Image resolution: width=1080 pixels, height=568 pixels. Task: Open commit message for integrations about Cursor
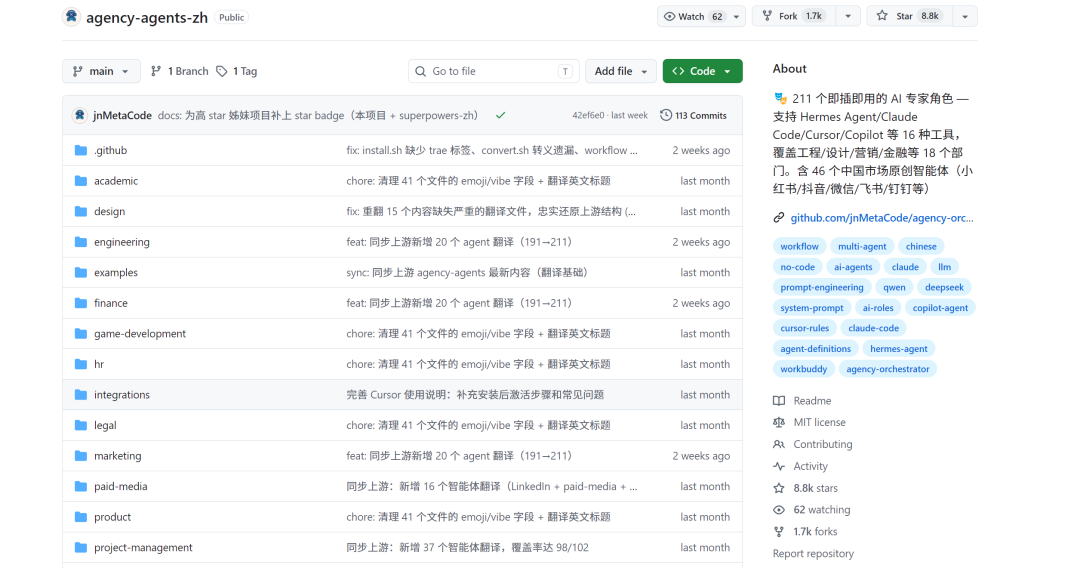pyautogui.click(x=475, y=395)
